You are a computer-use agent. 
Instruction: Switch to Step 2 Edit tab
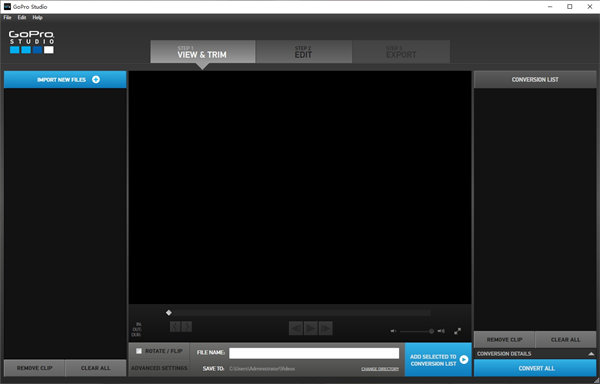[304, 52]
